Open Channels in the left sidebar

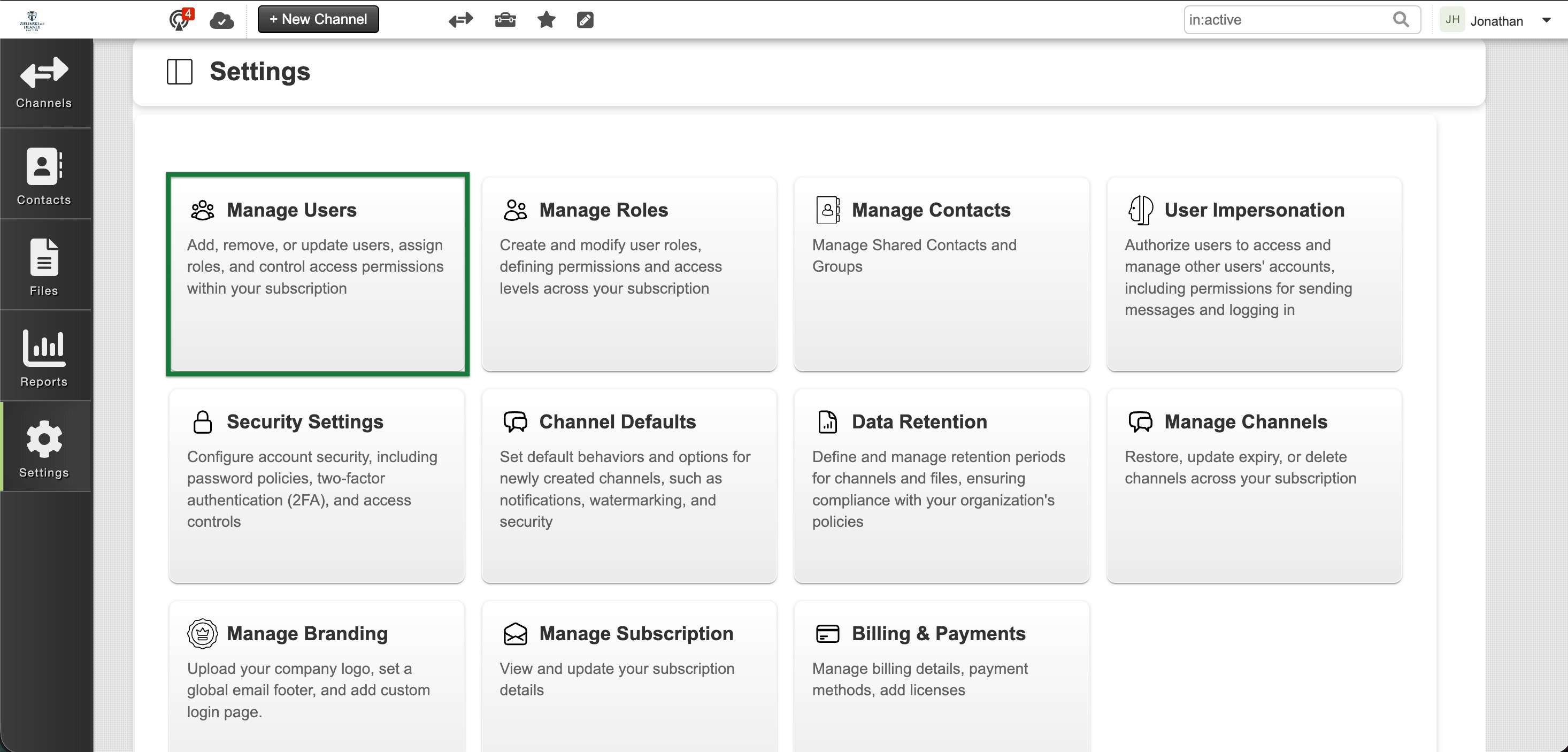(x=44, y=83)
